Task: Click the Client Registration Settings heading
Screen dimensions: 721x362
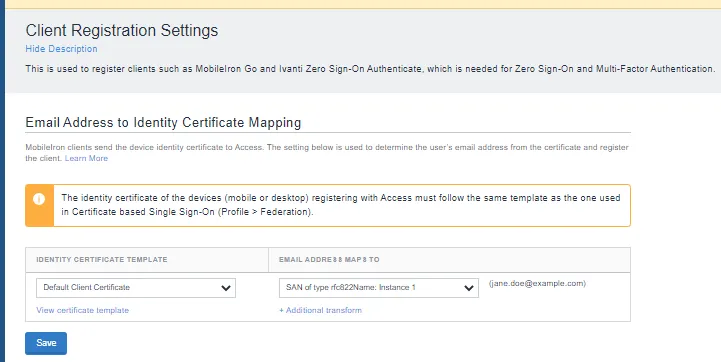Action: point(122,30)
